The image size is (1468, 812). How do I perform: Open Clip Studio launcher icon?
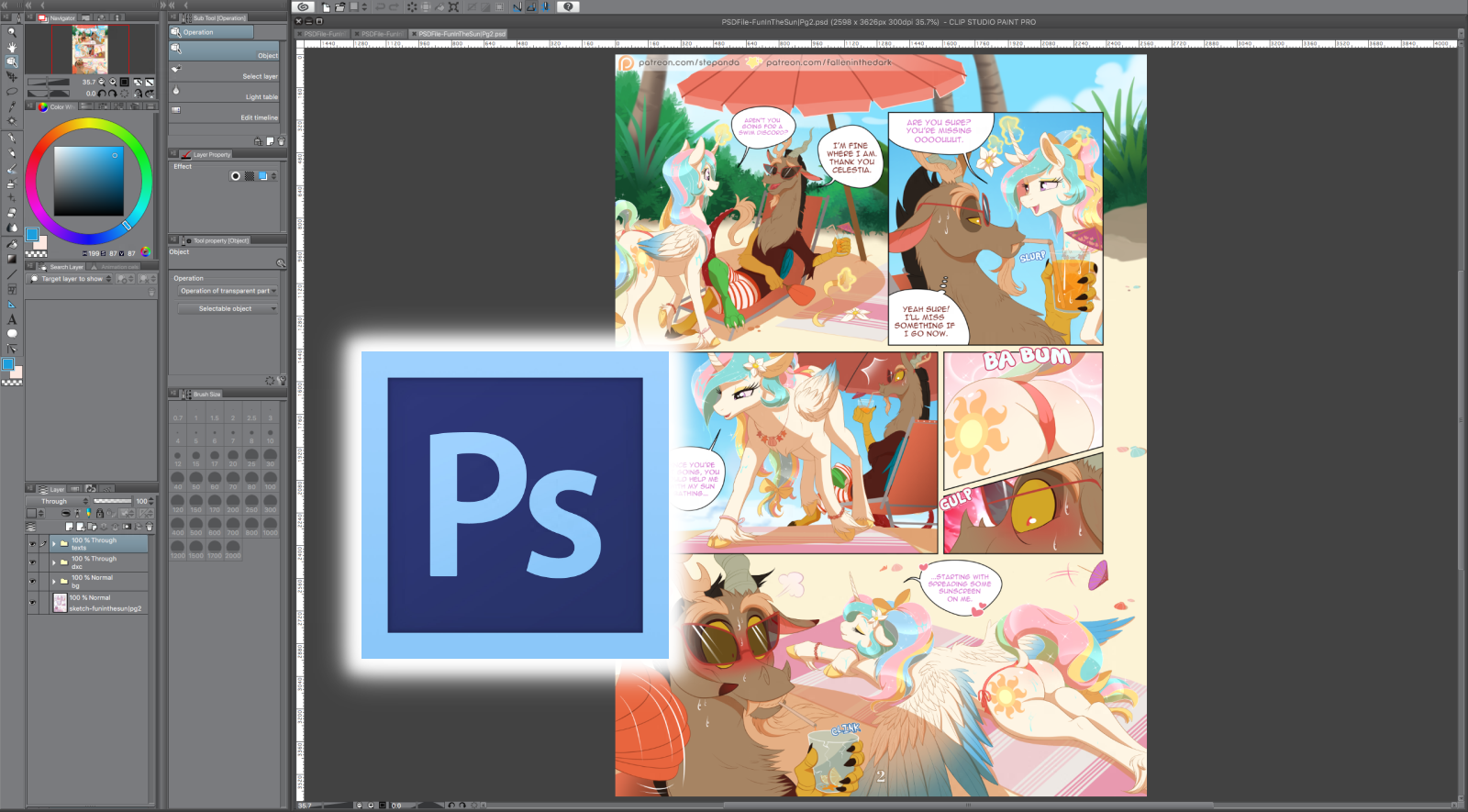(303, 7)
